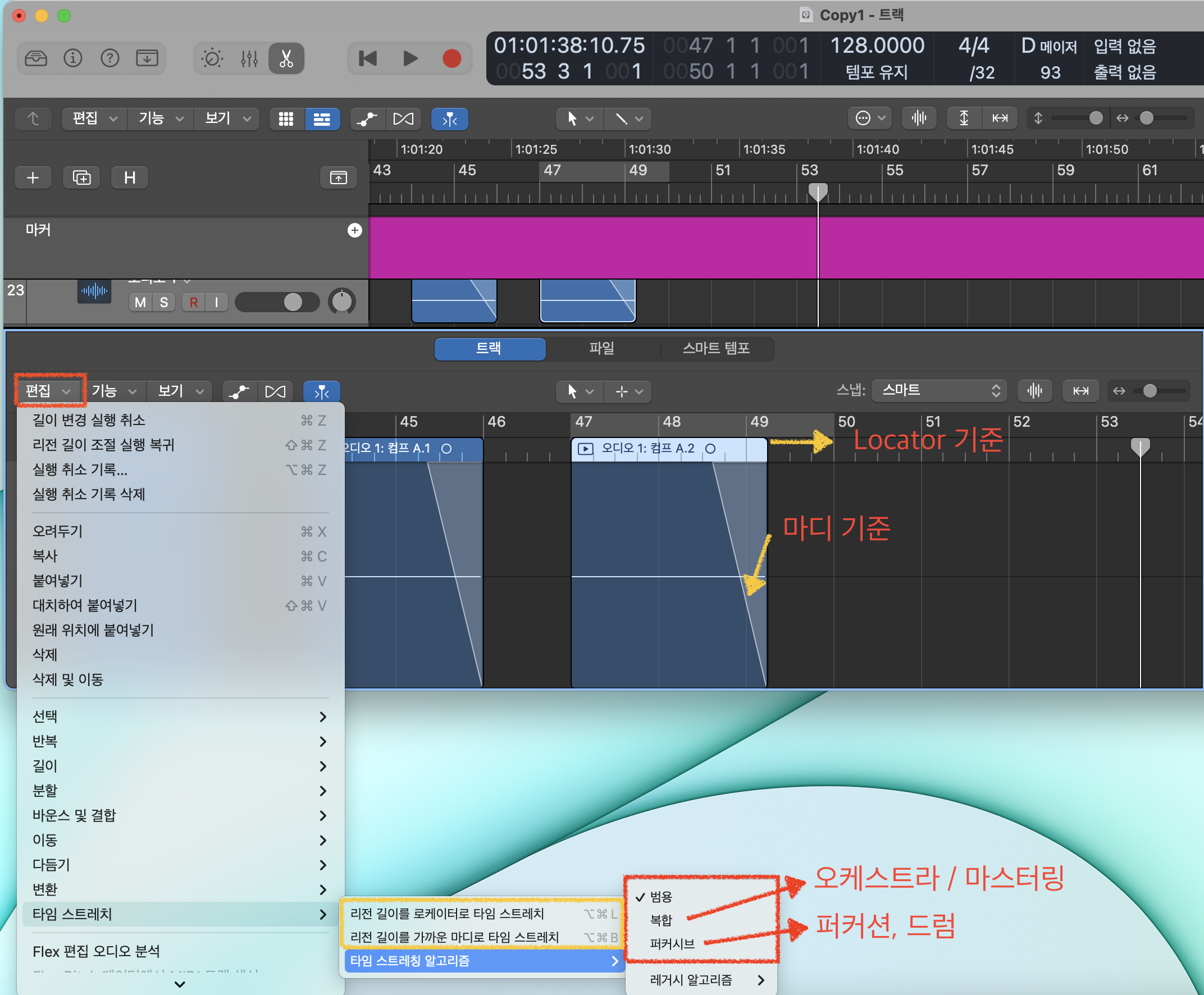Click the scissors Editors button
The width and height of the screenshot is (1204, 995).
[286, 58]
